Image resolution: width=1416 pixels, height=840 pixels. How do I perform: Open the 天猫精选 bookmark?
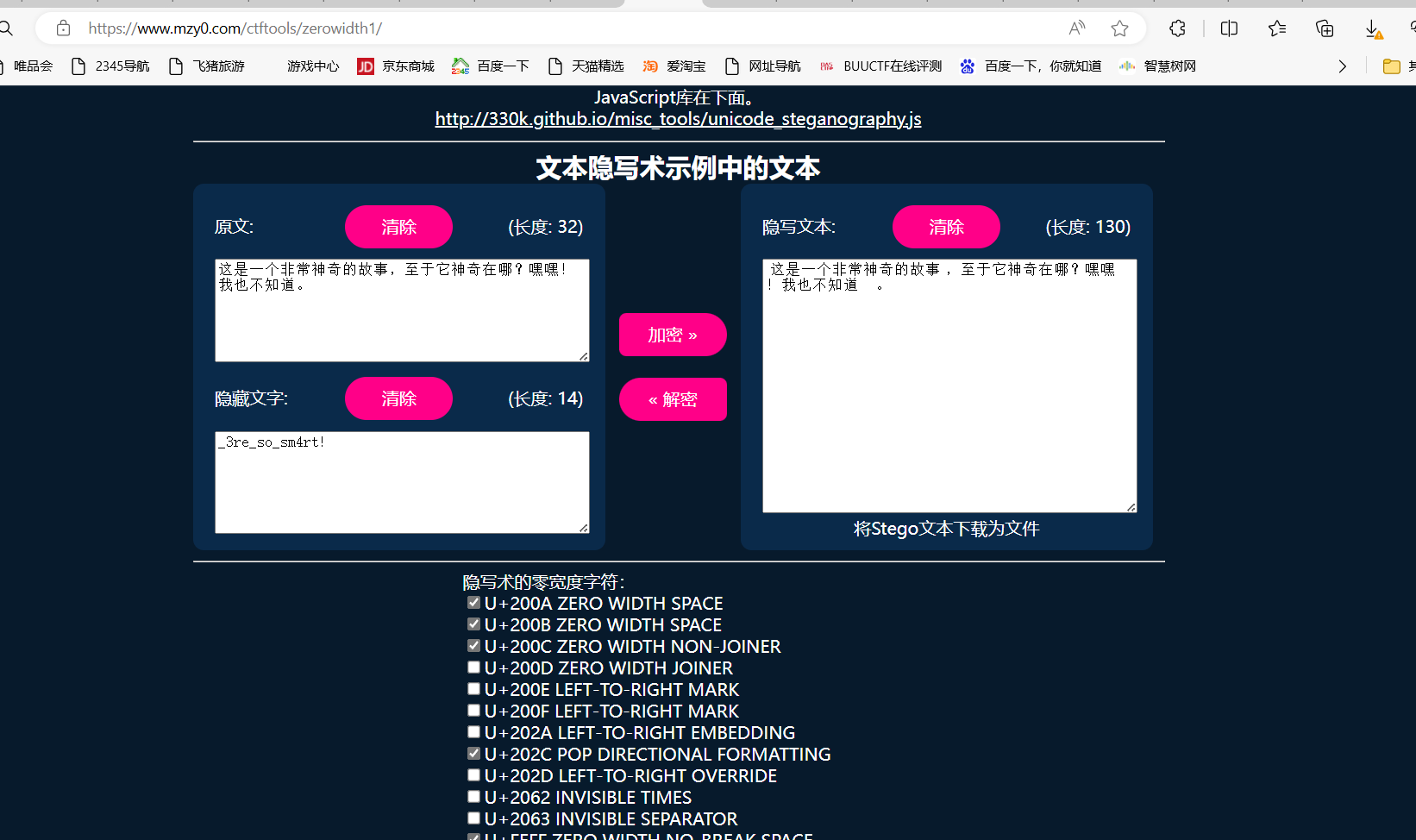coord(586,66)
